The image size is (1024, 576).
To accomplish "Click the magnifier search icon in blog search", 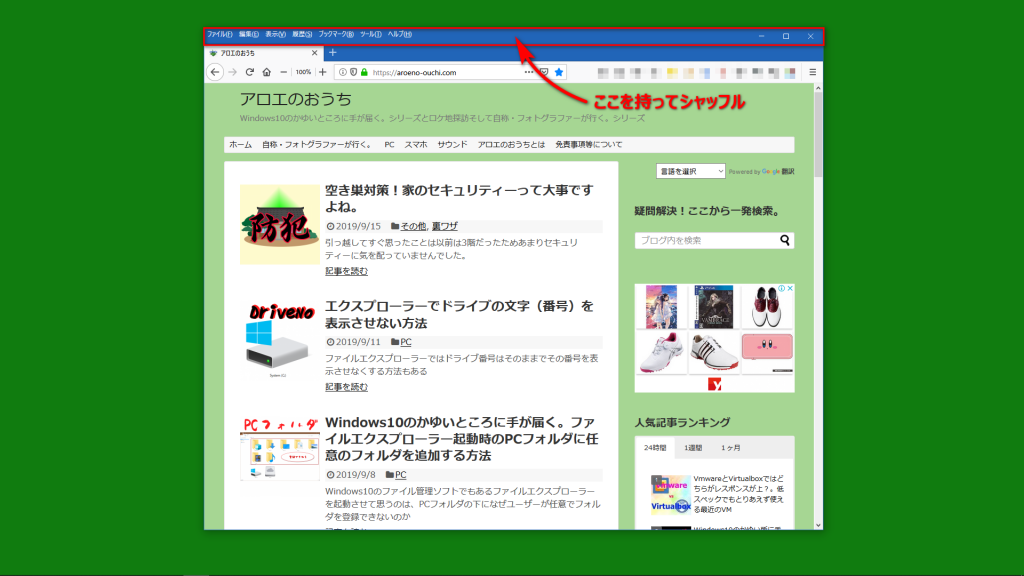I will click(785, 240).
